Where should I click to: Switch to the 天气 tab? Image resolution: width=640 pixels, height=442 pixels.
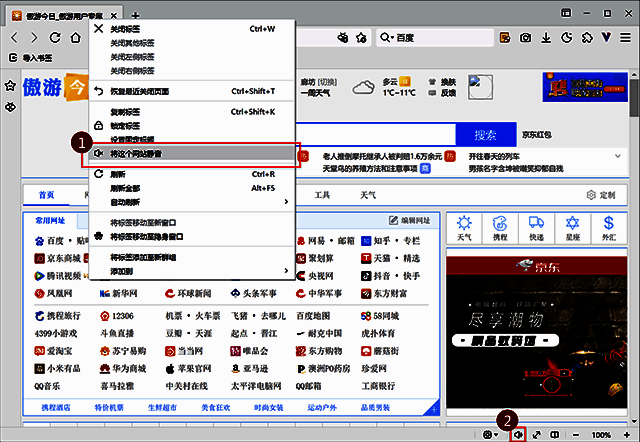coord(368,195)
